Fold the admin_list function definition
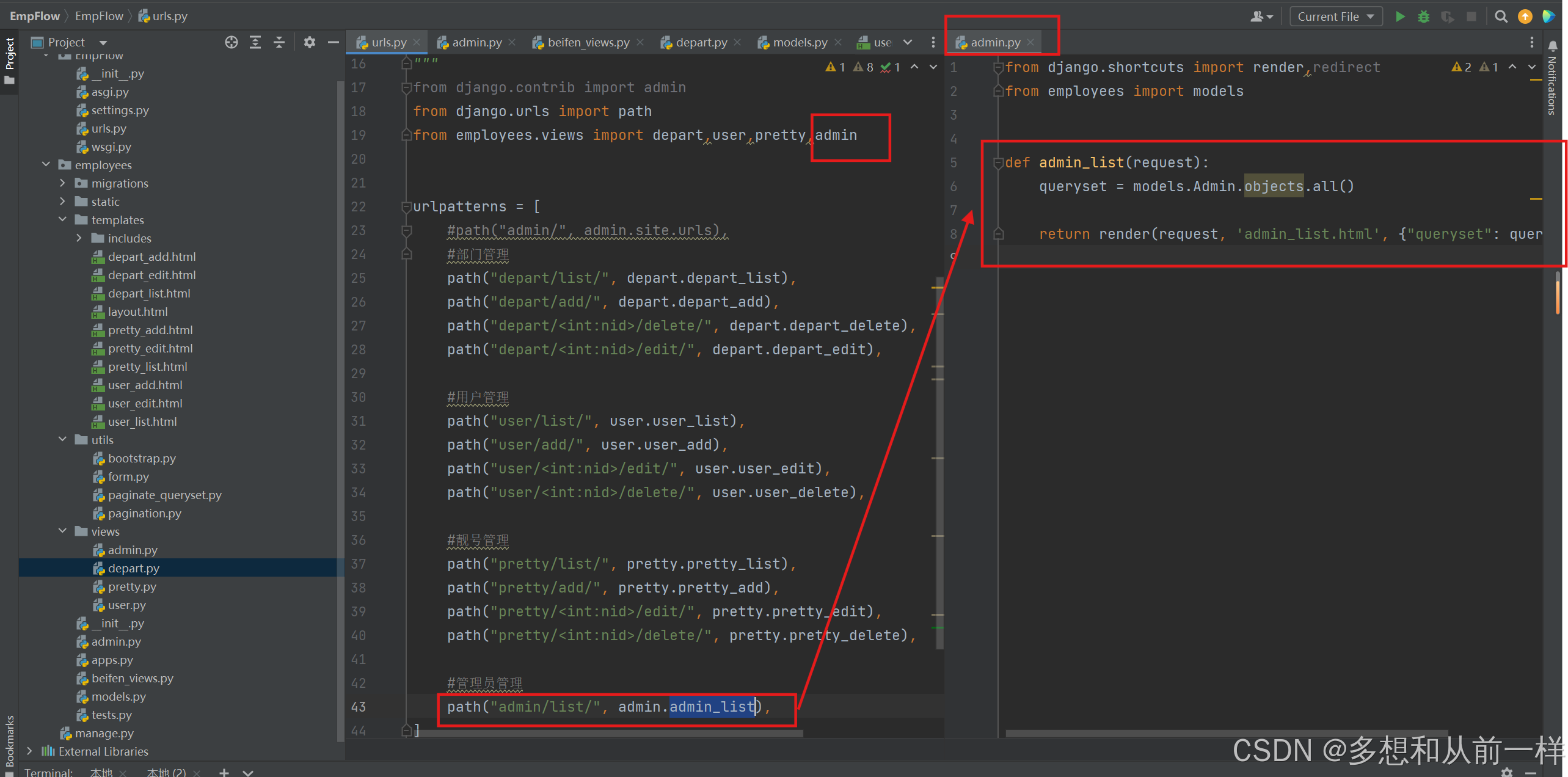 [998, 162]
